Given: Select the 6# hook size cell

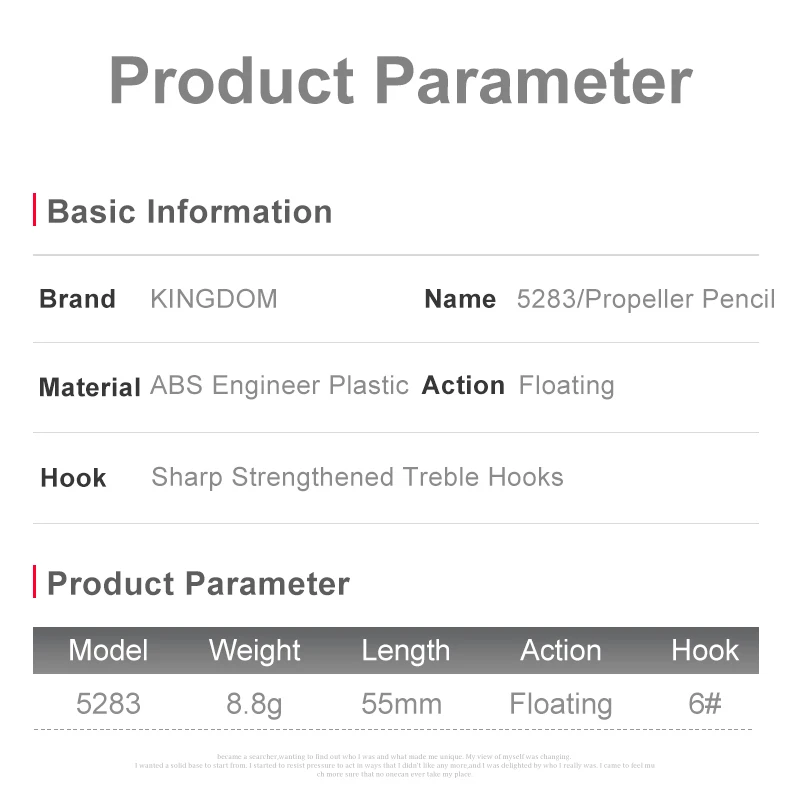Looking at the screenshot, I should pyautogui.click(x=705, y=704).
